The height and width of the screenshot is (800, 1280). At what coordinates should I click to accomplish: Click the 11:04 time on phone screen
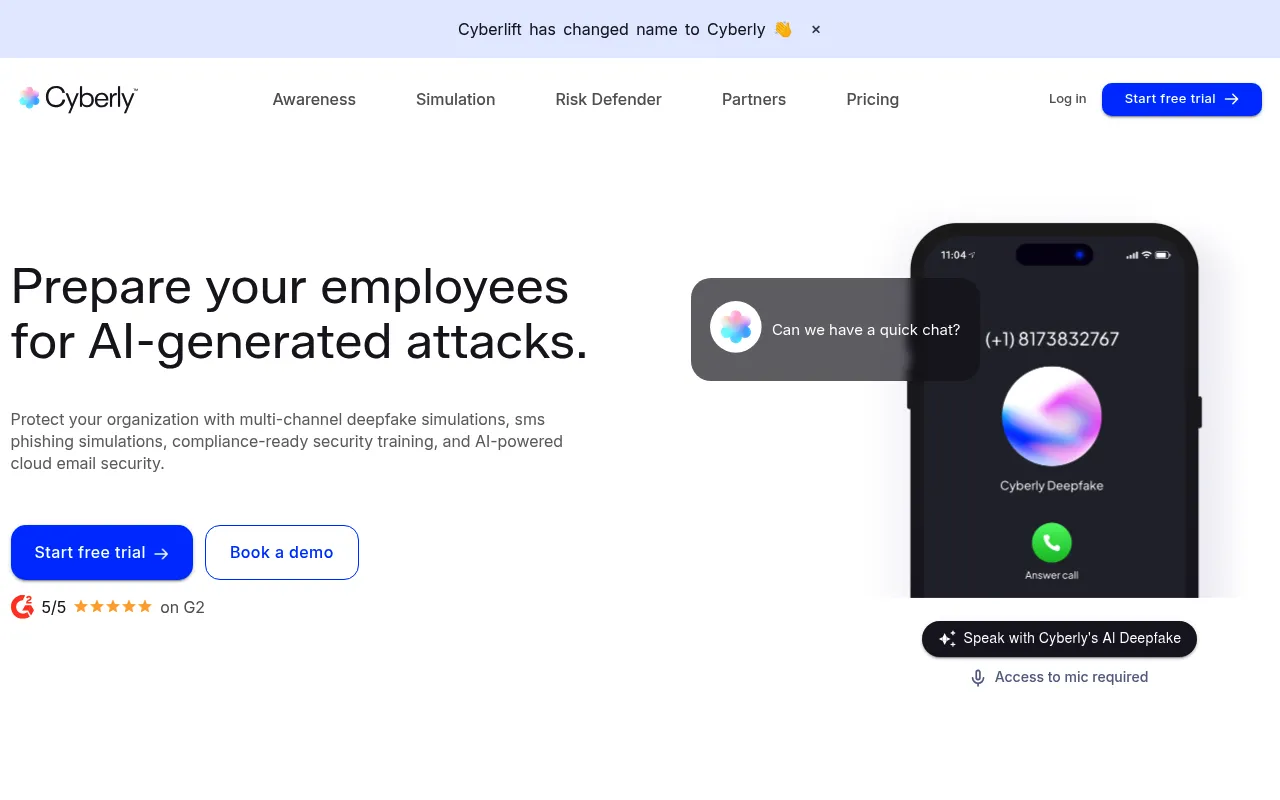pos(953,255)
